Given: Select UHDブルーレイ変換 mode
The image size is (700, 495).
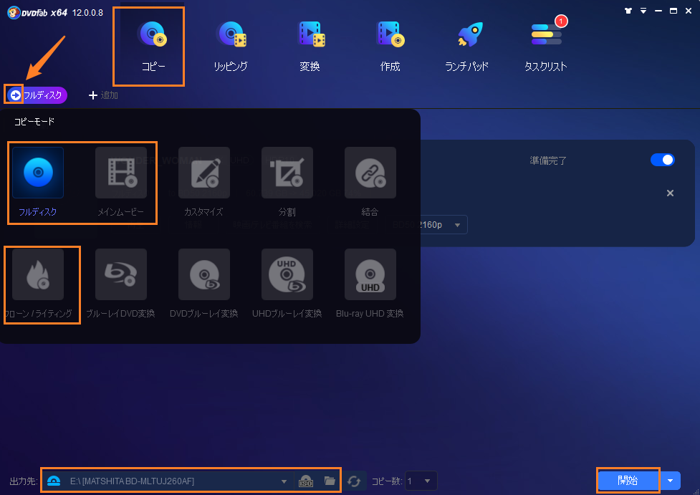Looking at the screenshot, I should click(x=287, y=274).
